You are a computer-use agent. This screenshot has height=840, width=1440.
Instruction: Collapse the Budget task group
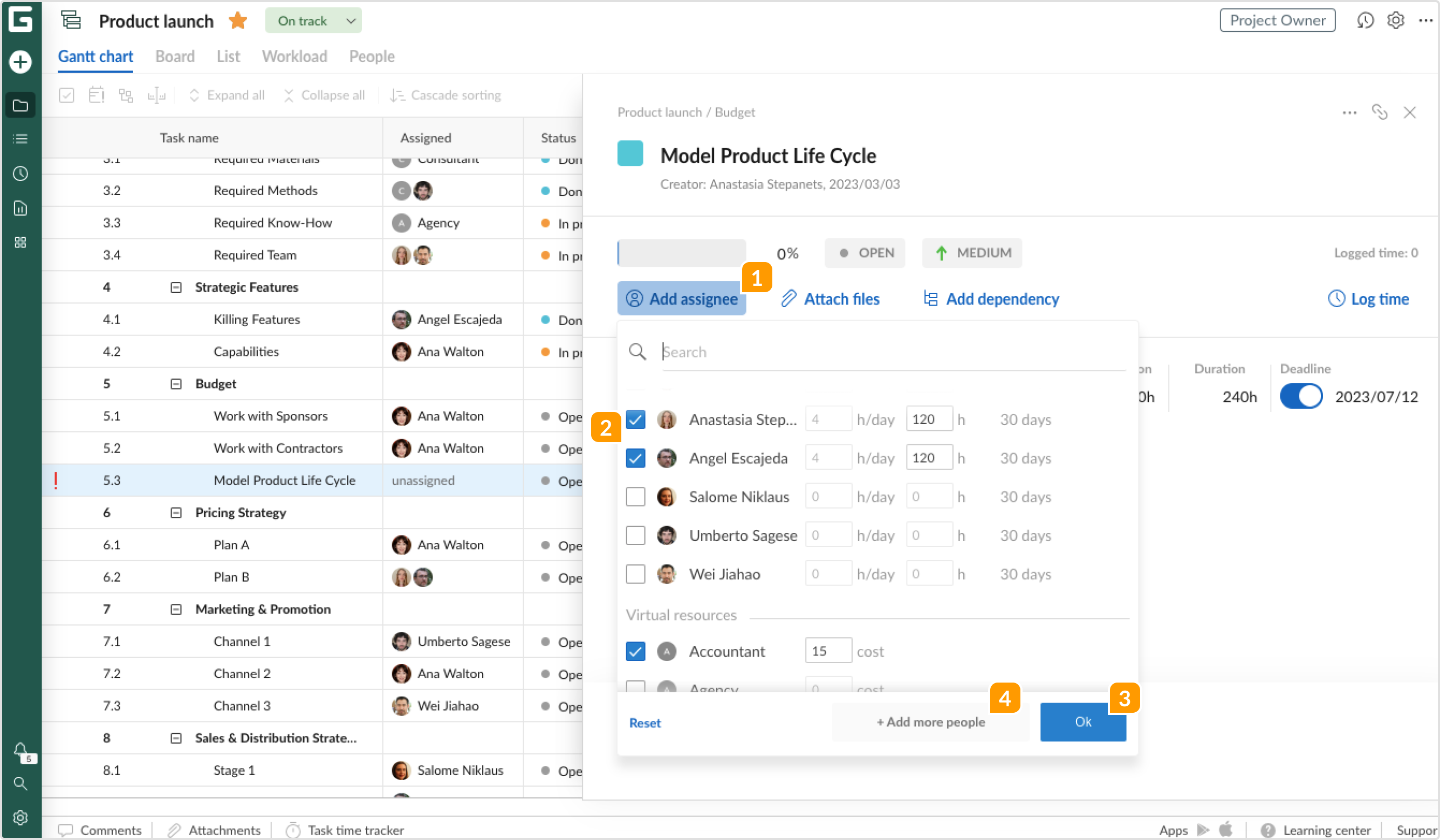click(176, 384)
